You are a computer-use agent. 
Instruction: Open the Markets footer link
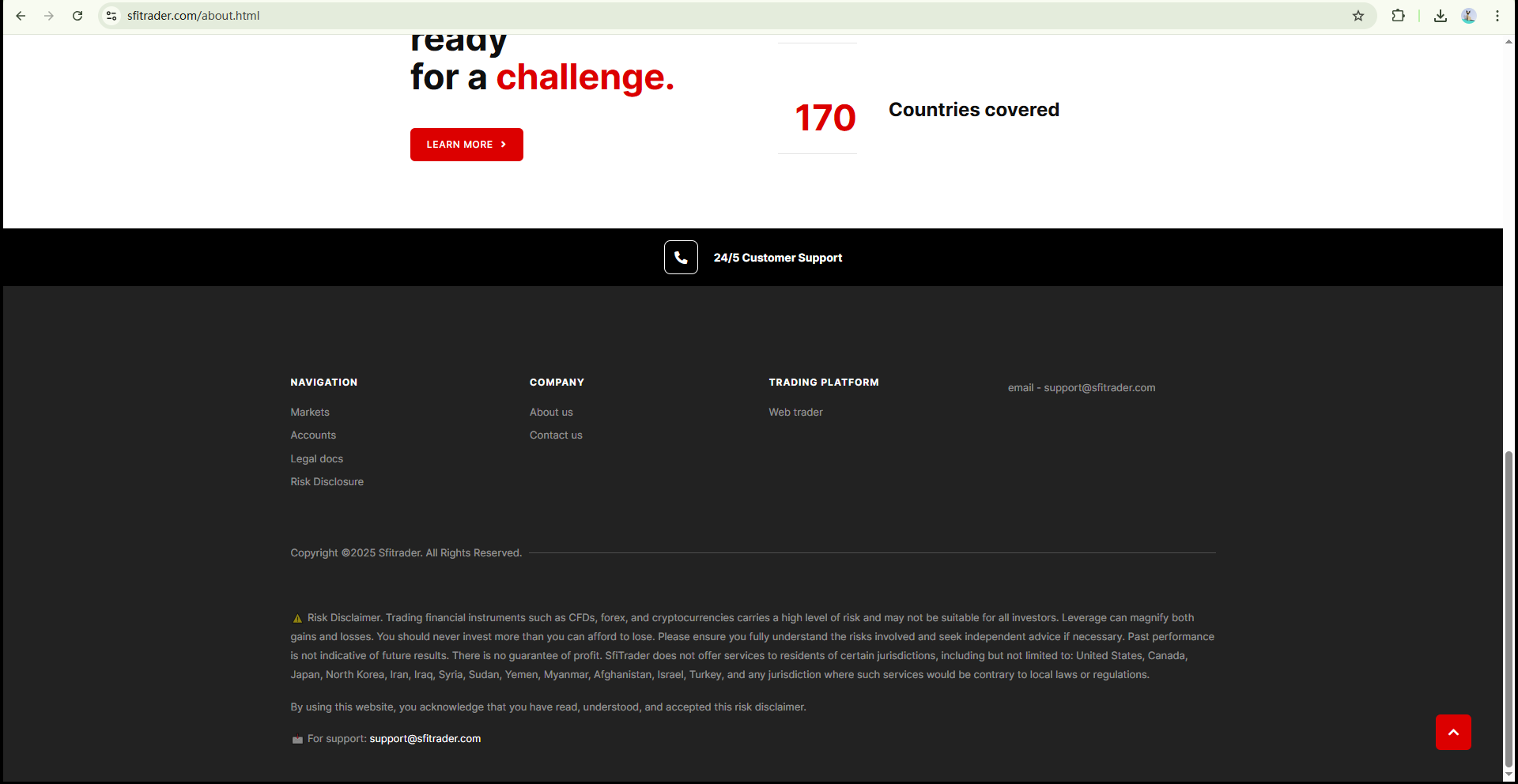[310, 413]
